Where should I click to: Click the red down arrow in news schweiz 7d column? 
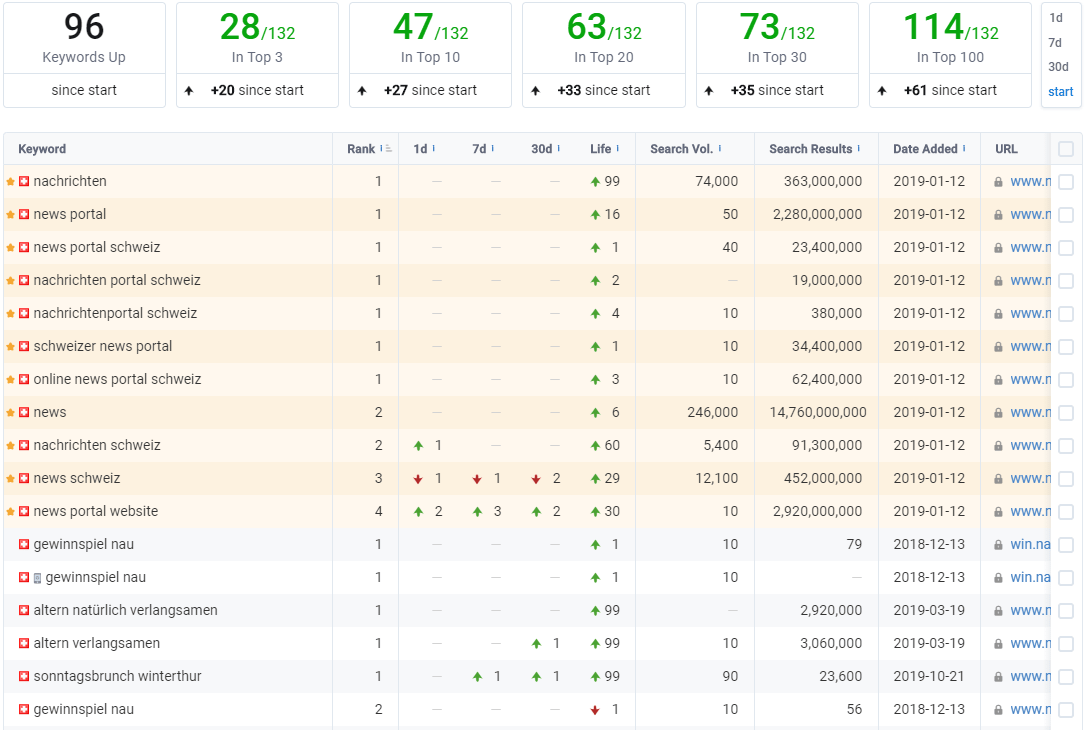(477, 479)
